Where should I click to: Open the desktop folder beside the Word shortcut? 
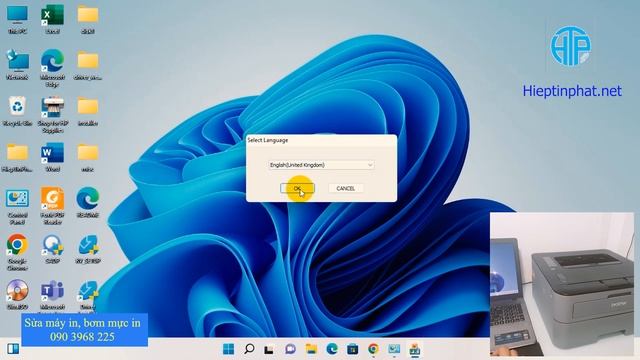click(x=88, y=157)
